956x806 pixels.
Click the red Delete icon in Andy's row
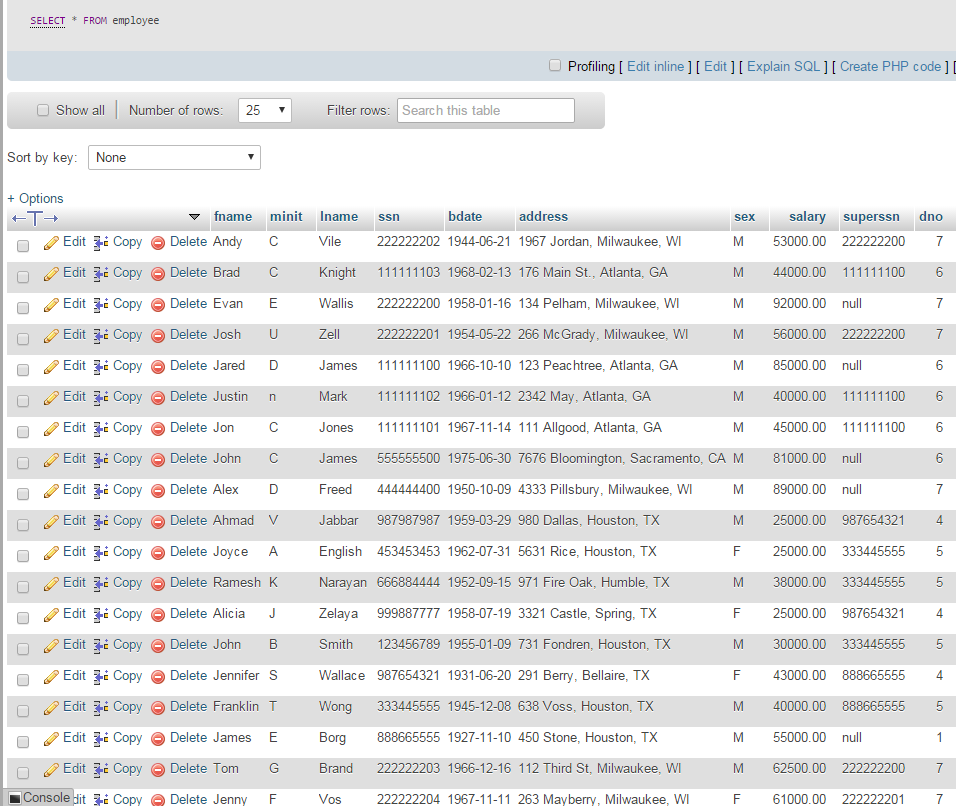pyautogui.click(x=158, y=243)
